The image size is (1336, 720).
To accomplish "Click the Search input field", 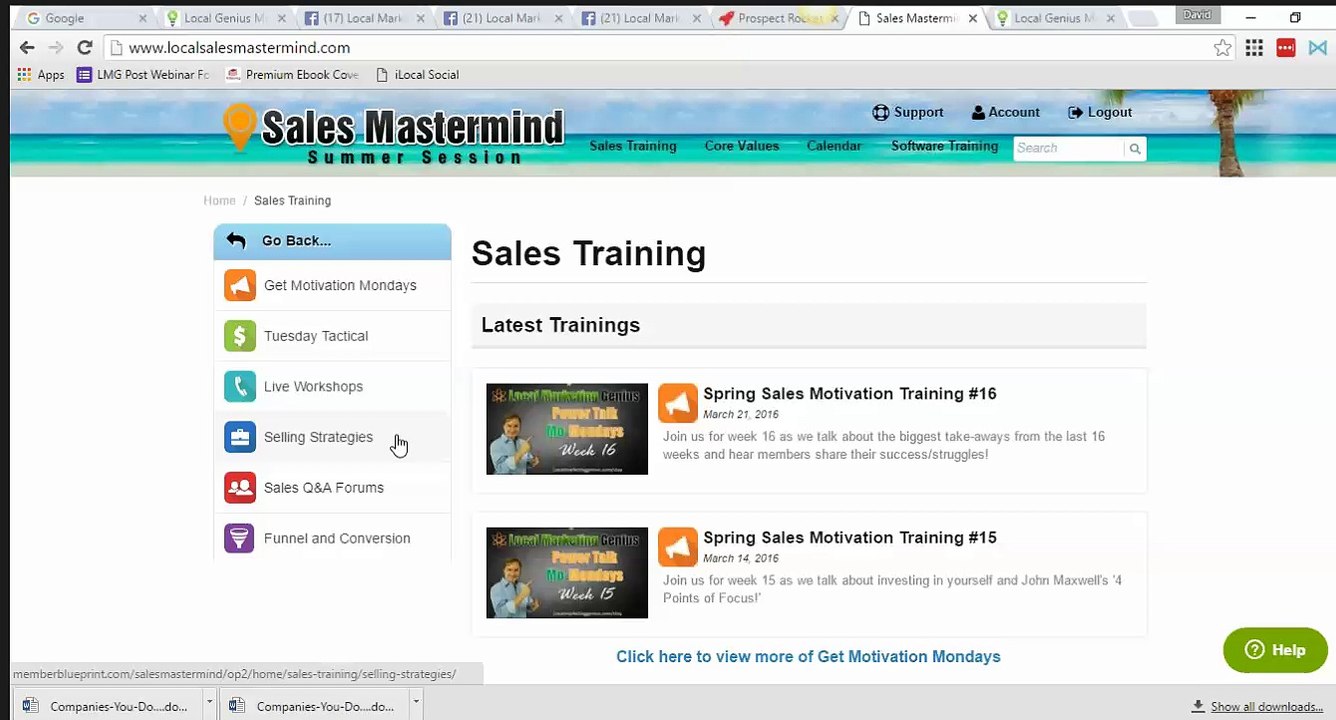I will point(1069,148).
